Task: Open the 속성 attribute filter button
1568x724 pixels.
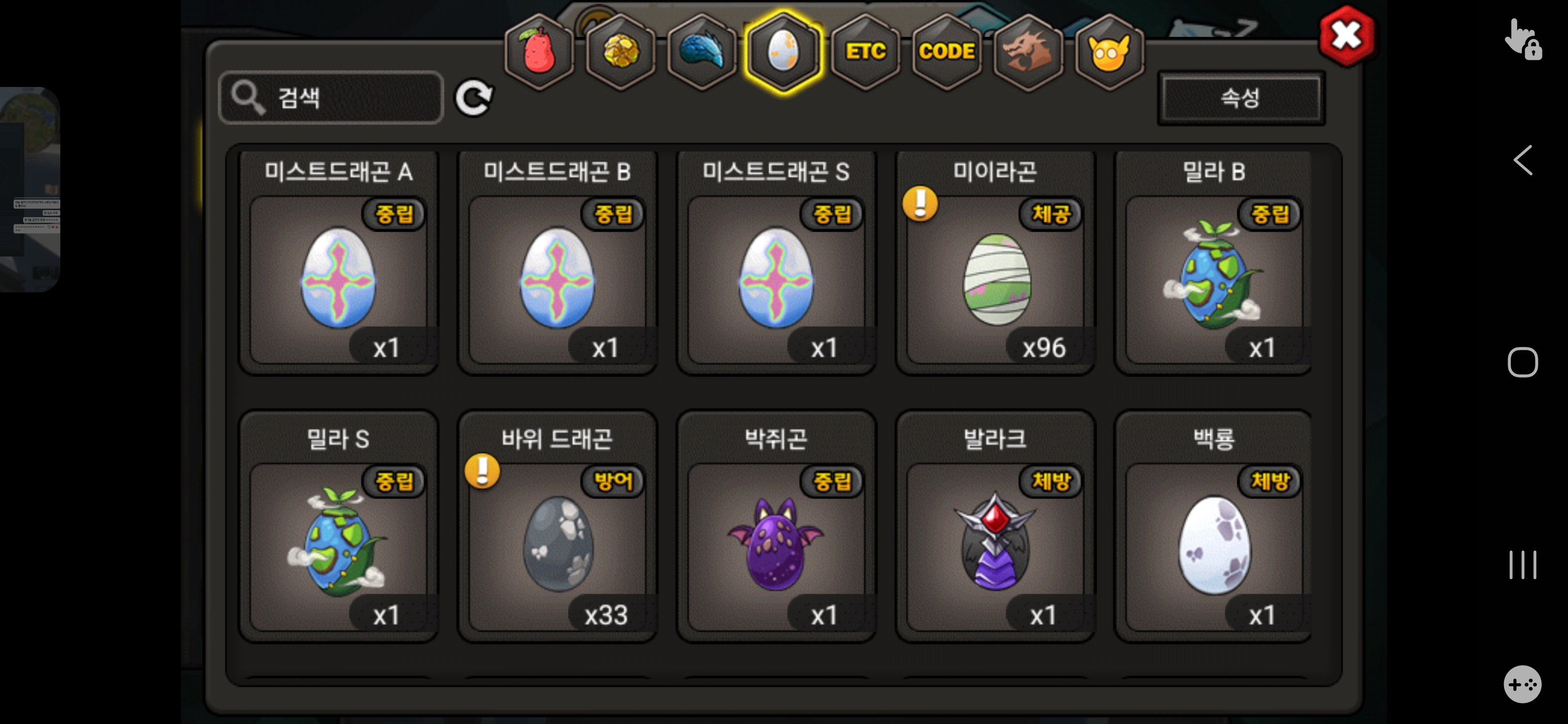Action: 1240,98
